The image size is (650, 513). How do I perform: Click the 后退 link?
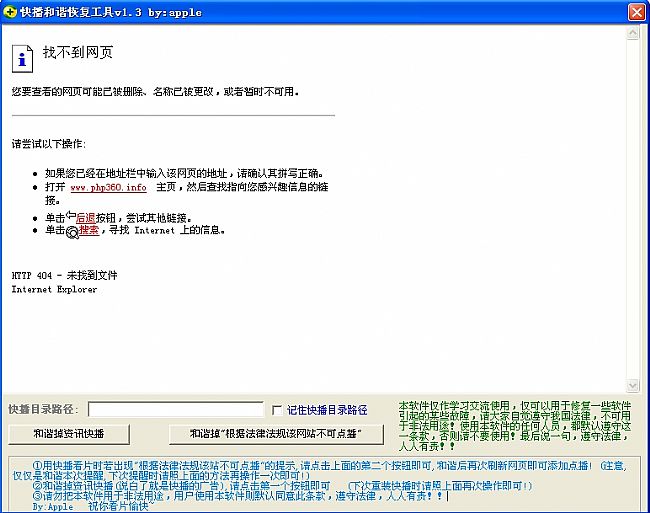(85, 218)
